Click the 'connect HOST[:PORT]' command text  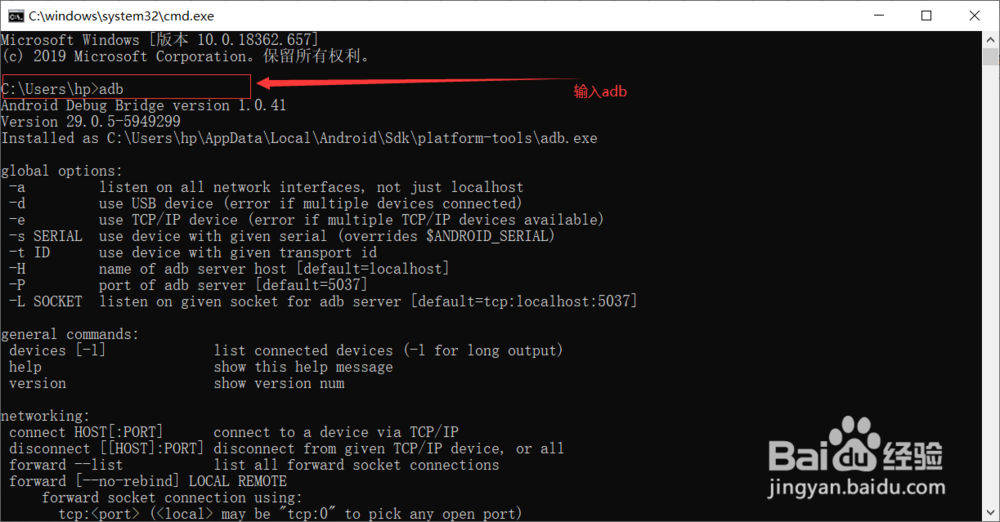click(x=86, y=432)
